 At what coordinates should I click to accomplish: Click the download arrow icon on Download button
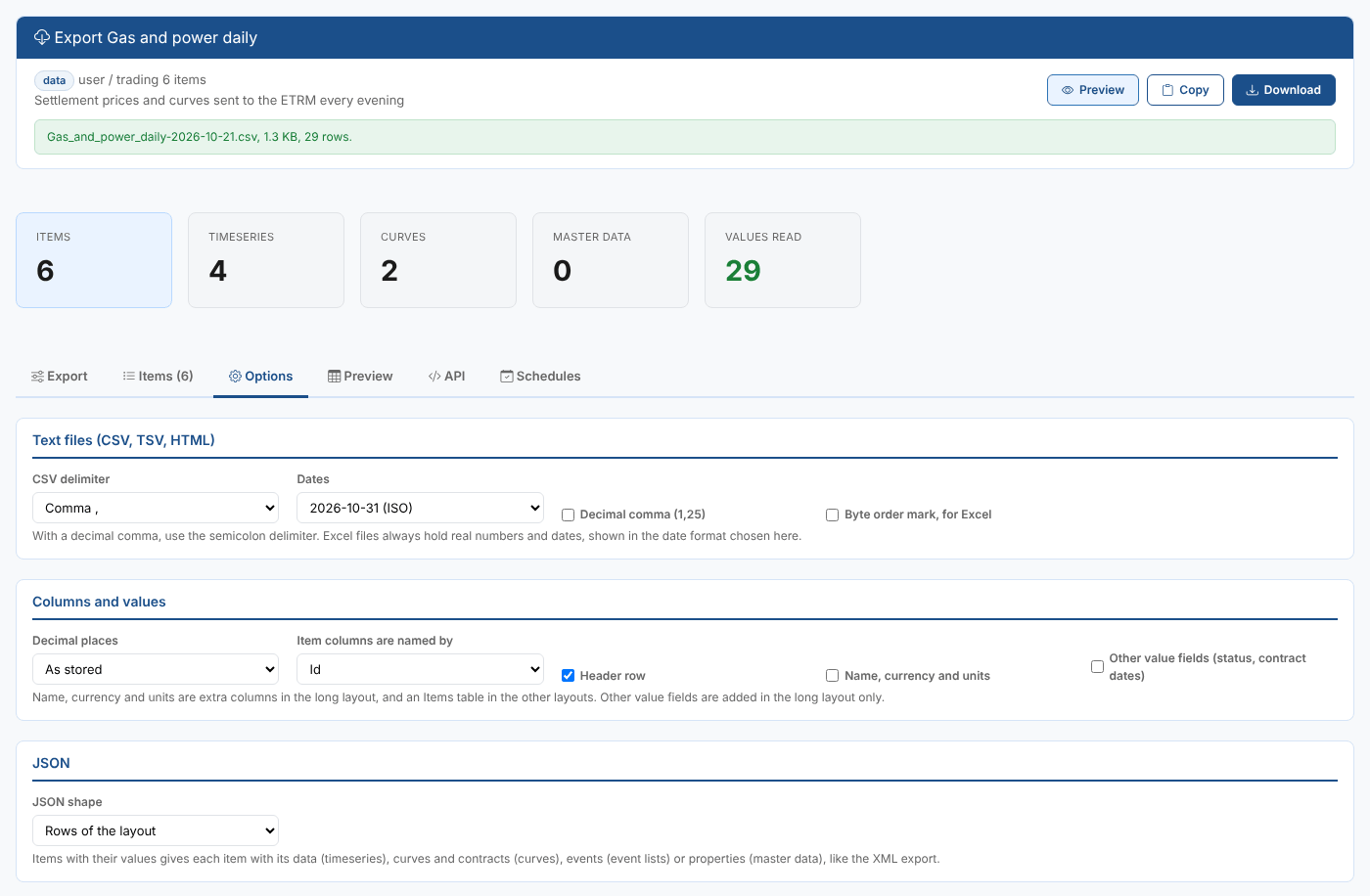point(1252,90)
